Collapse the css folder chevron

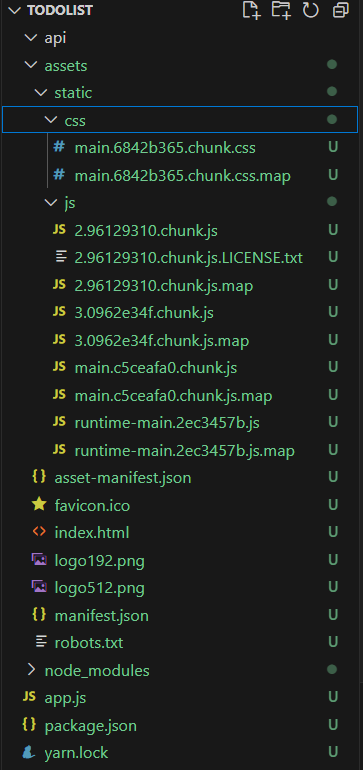51,120
